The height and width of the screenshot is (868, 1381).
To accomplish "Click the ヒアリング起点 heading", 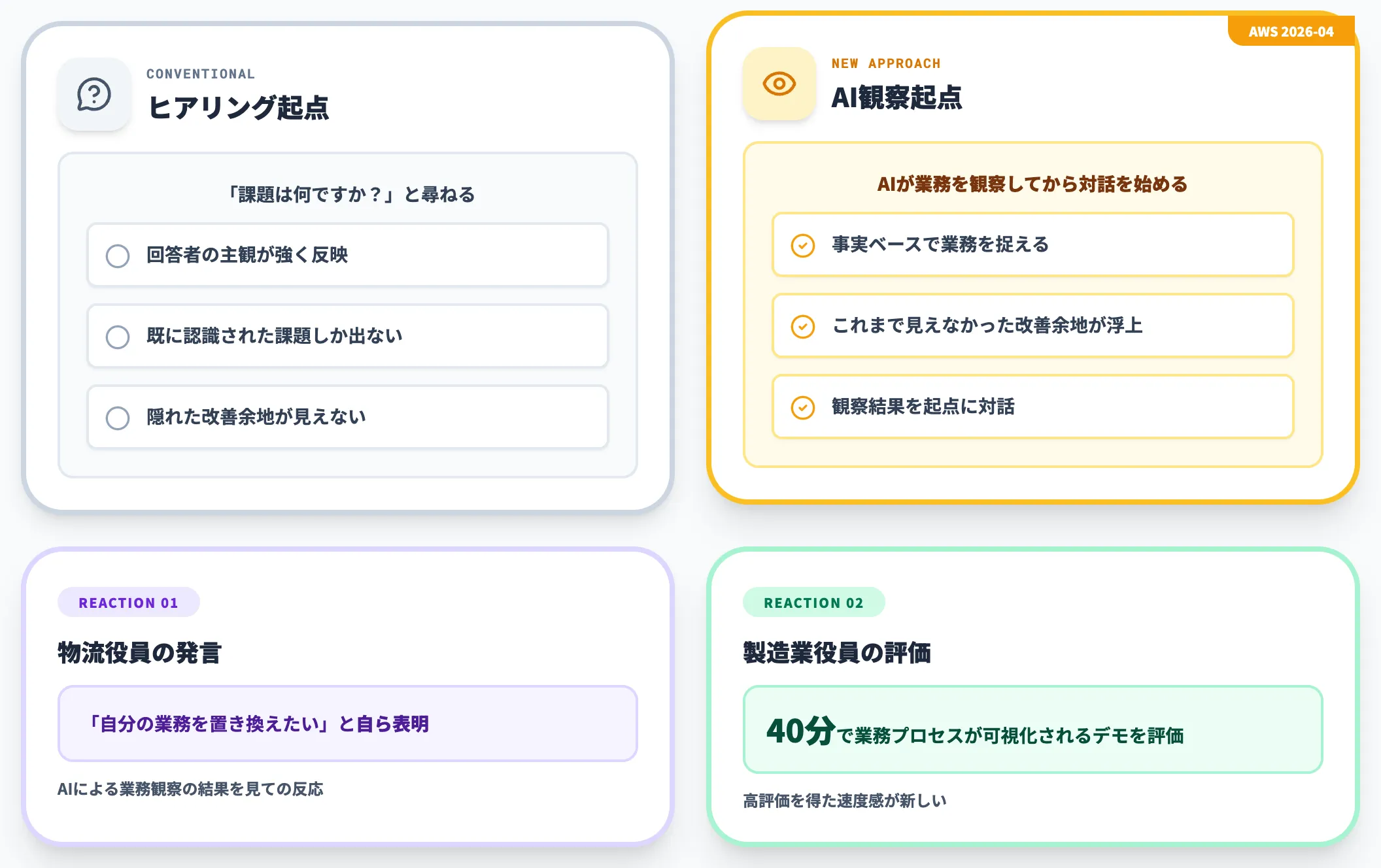I will coord(238,107).
